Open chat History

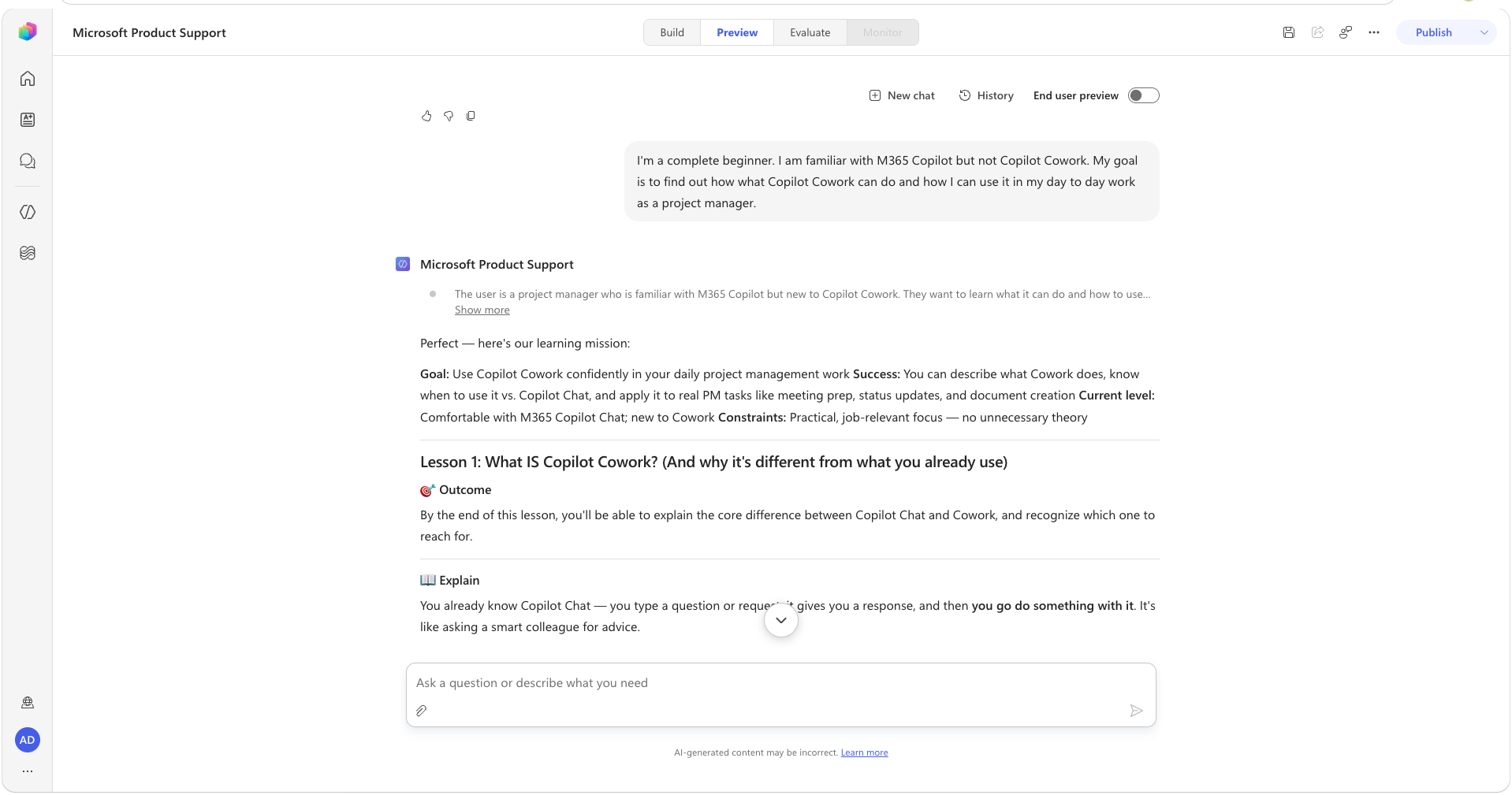tap(986, 95)
